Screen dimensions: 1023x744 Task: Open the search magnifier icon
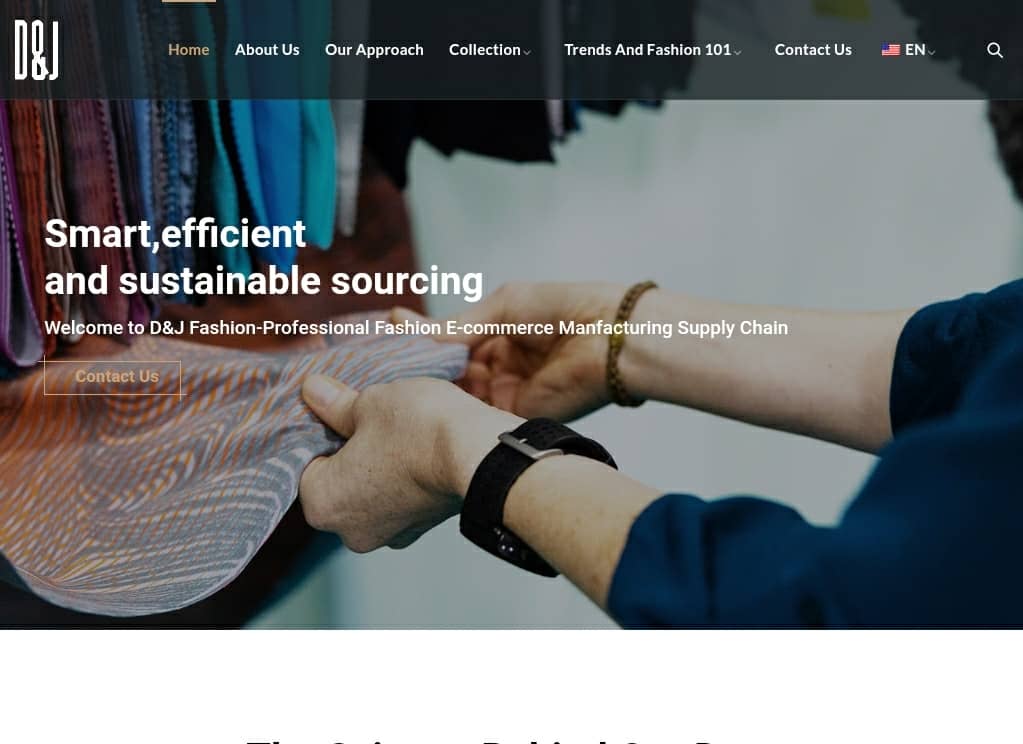pyautogui.click(x=994, y=50)
